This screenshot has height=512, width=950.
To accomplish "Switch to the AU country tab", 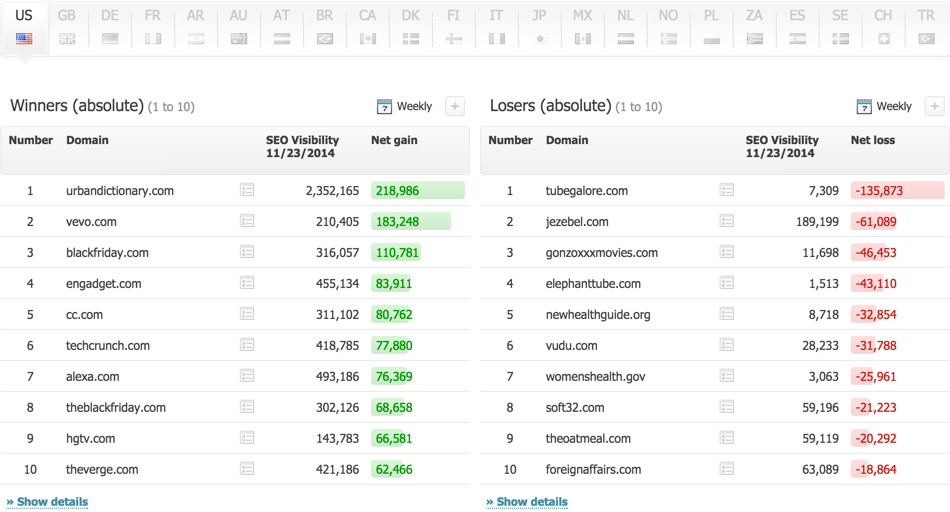I will click(x=239, y=27).
